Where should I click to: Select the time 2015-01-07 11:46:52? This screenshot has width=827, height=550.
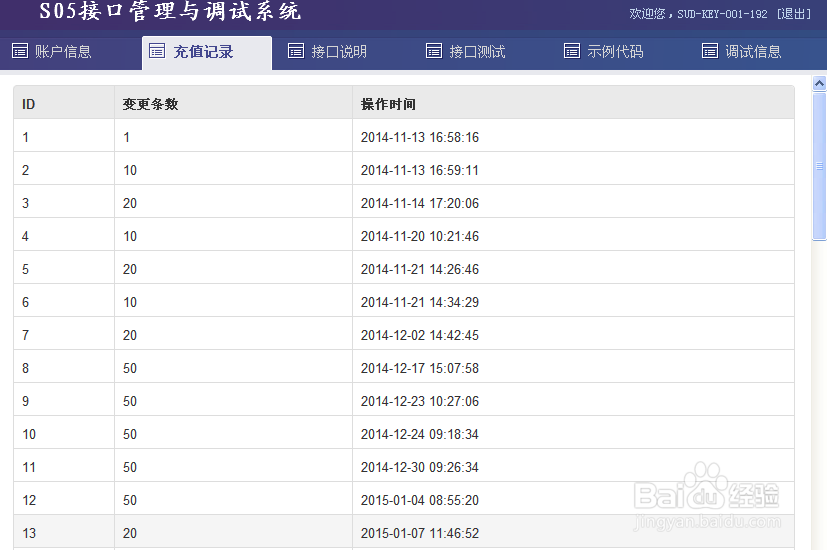pos(420,533)
